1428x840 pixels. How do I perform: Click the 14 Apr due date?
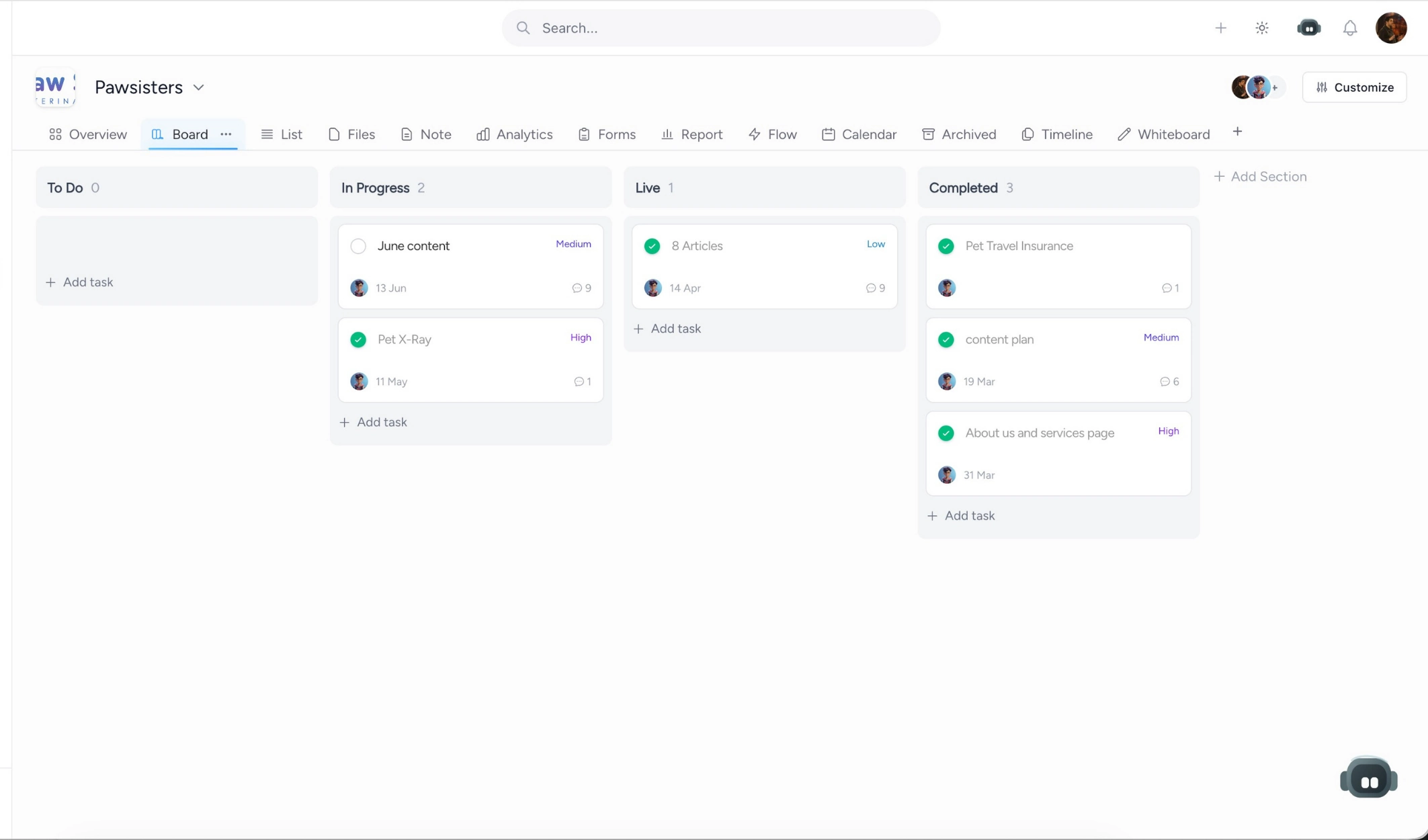pyautogui.click(x=685, y=288)
